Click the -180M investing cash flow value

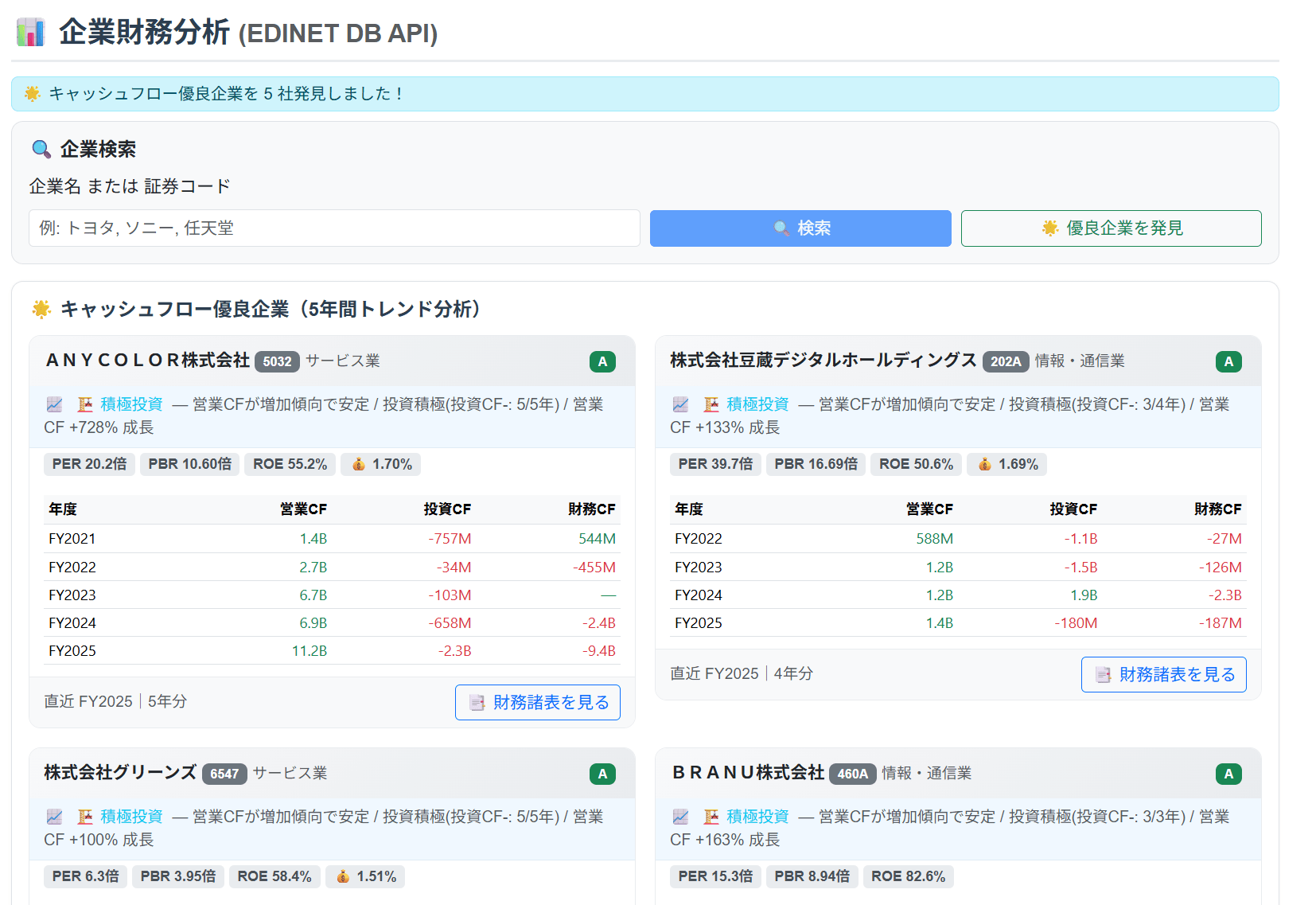pyautogui.click(x=1076, y=623)
